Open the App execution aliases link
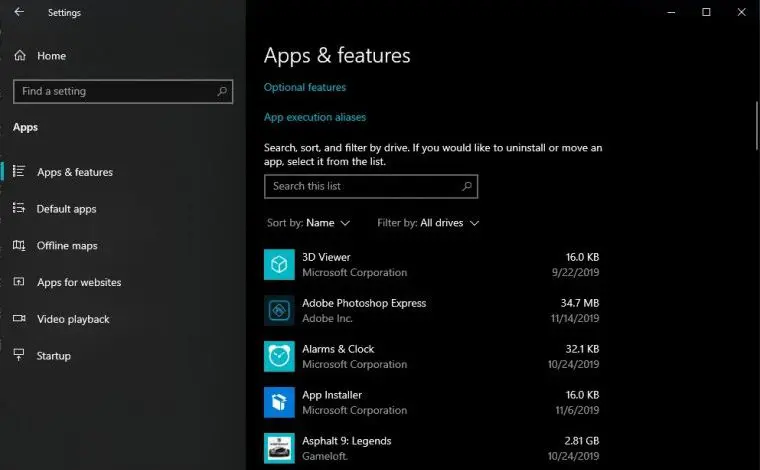The width and height of the screenshot is (760, 470). point(315,117)
